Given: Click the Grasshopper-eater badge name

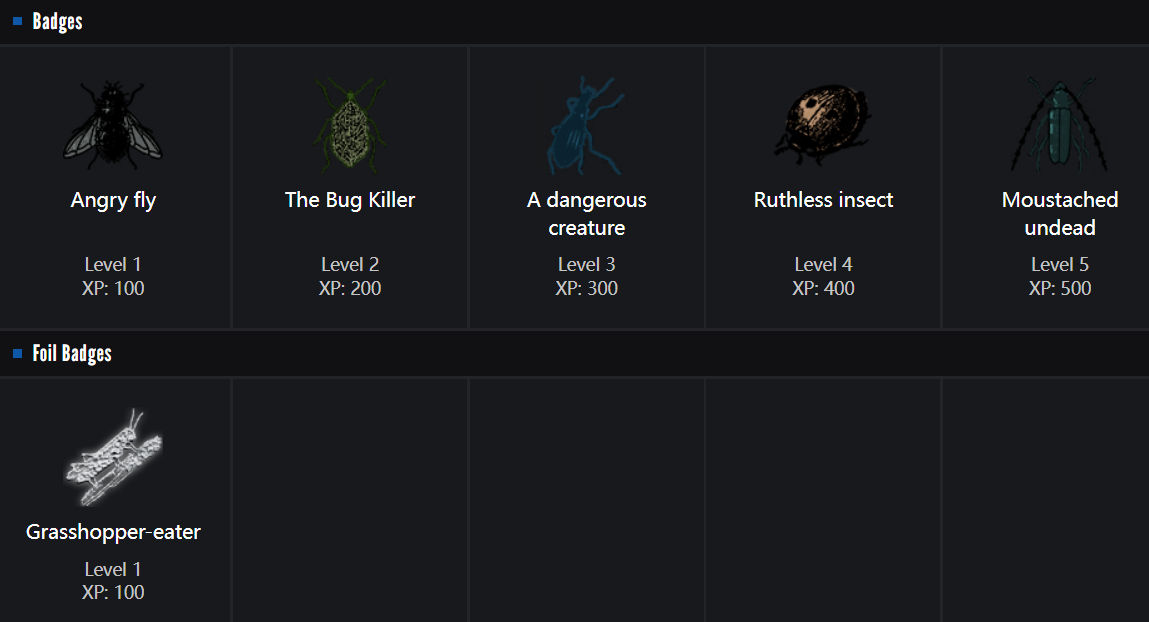Looking at the screenshot, I should click(113, 532).
